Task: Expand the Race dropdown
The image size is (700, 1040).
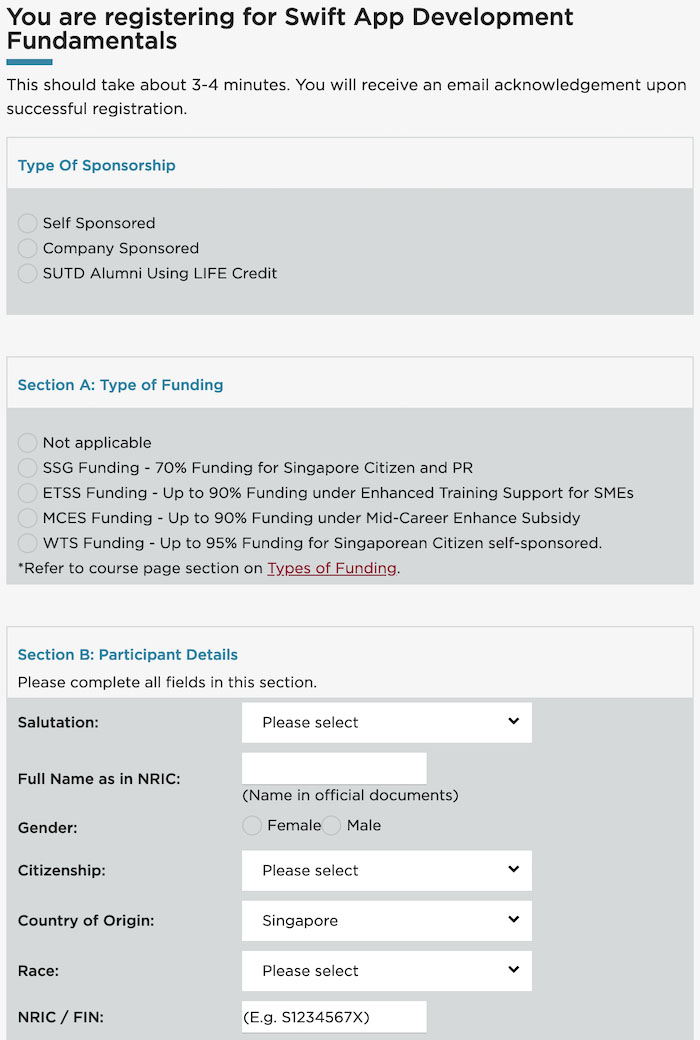Action: [x=386, y=970]
